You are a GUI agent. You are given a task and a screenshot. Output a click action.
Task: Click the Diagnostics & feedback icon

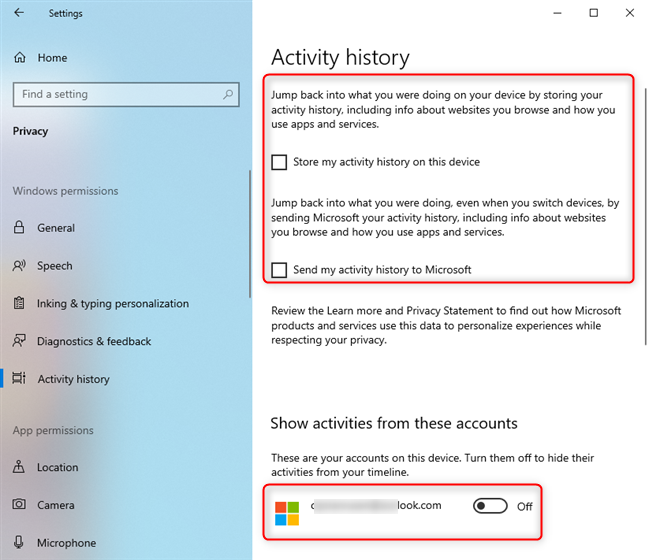(19, 341)
